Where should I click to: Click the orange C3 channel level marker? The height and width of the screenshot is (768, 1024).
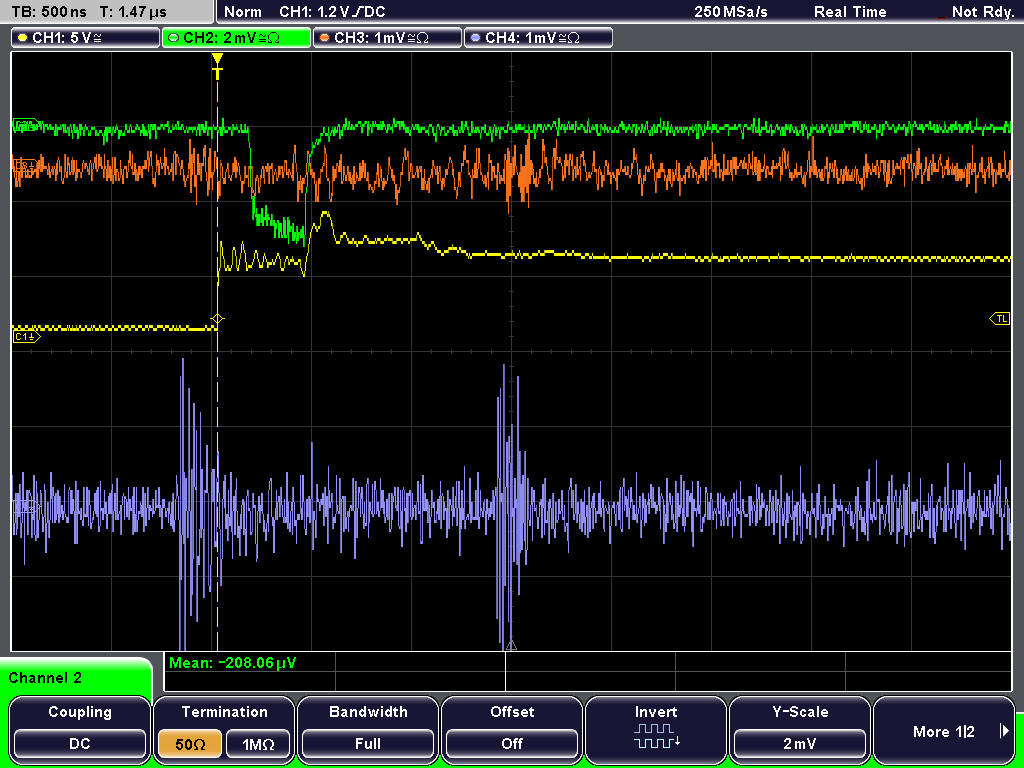coord(25,164)
